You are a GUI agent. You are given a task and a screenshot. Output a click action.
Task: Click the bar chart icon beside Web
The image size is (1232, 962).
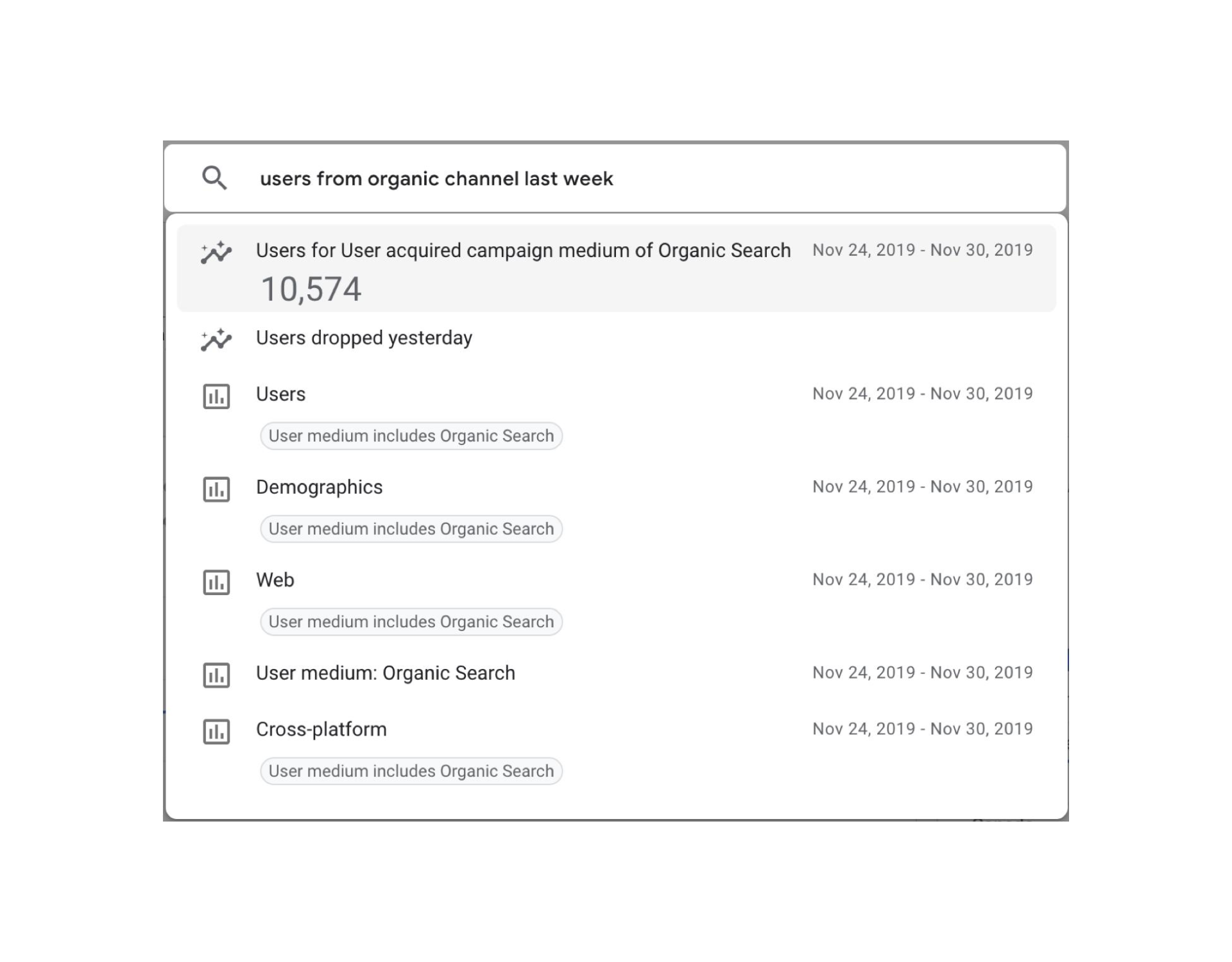(x=216, y=582)
